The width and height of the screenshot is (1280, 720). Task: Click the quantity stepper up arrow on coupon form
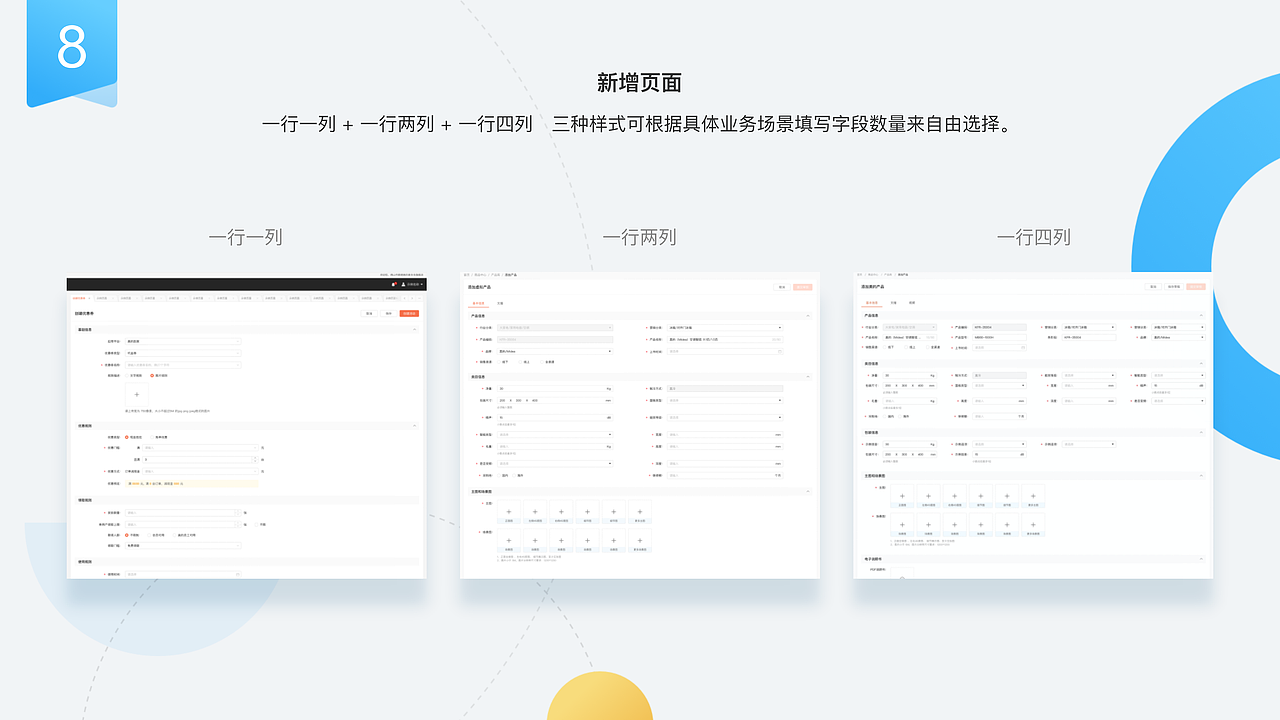coord(254,456)
